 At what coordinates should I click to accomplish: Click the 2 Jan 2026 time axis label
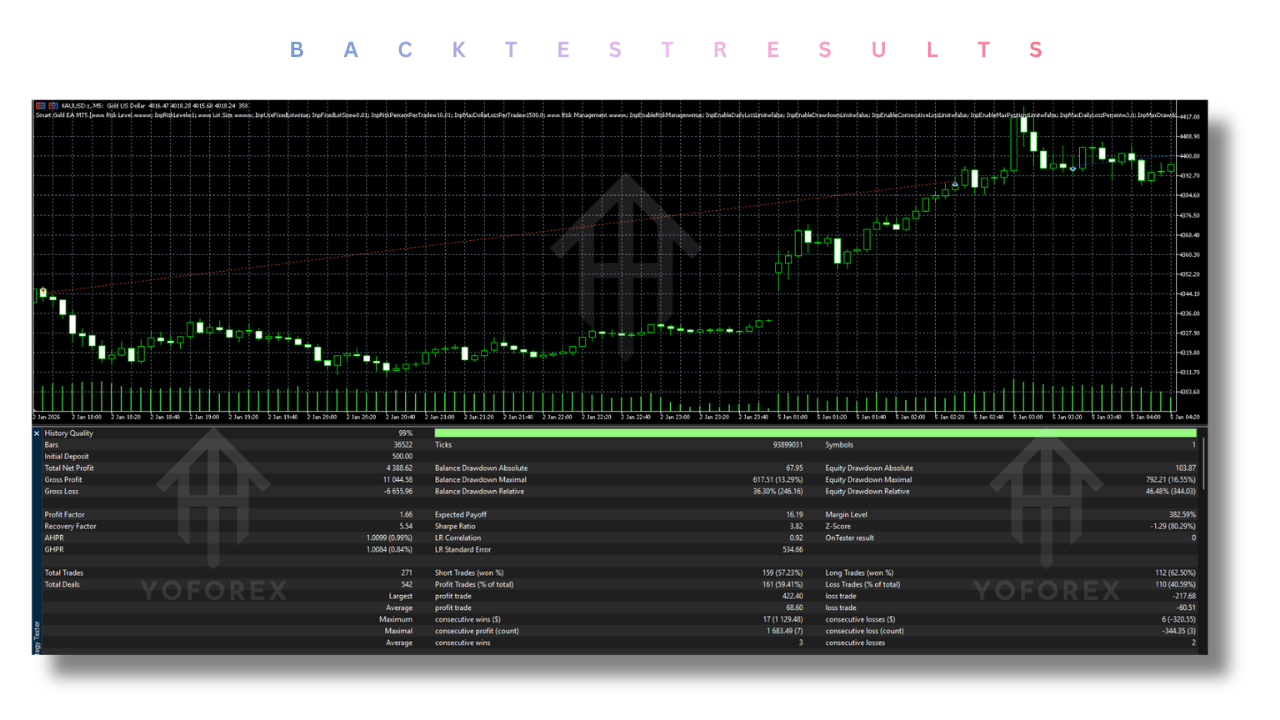pyautogui.click(x=46, y=416)
